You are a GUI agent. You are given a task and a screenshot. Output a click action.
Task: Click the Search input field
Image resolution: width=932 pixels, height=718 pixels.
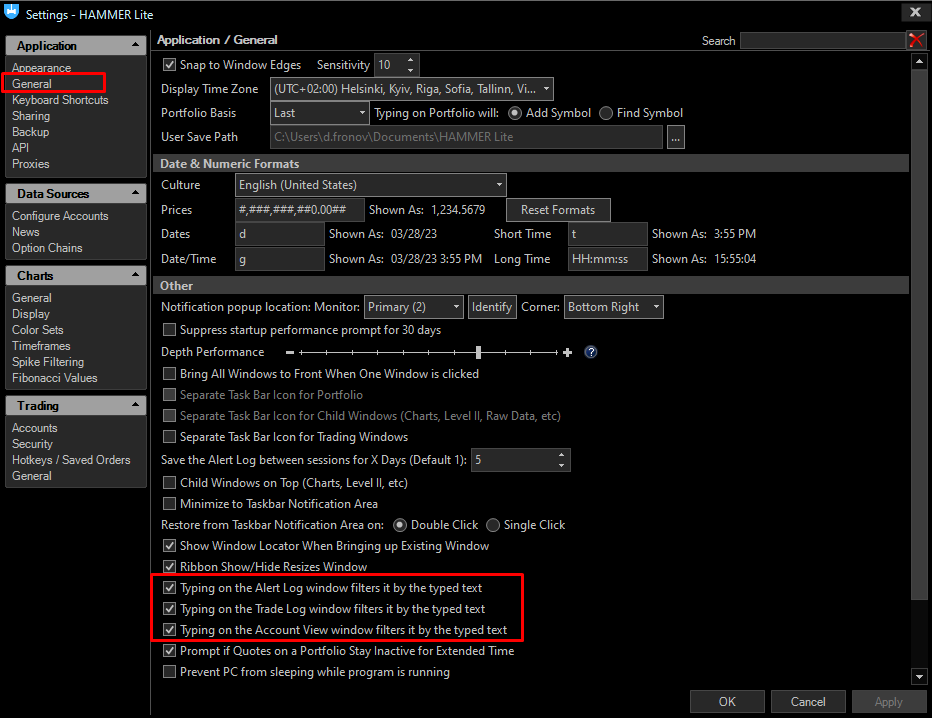(x=823, y=40)
